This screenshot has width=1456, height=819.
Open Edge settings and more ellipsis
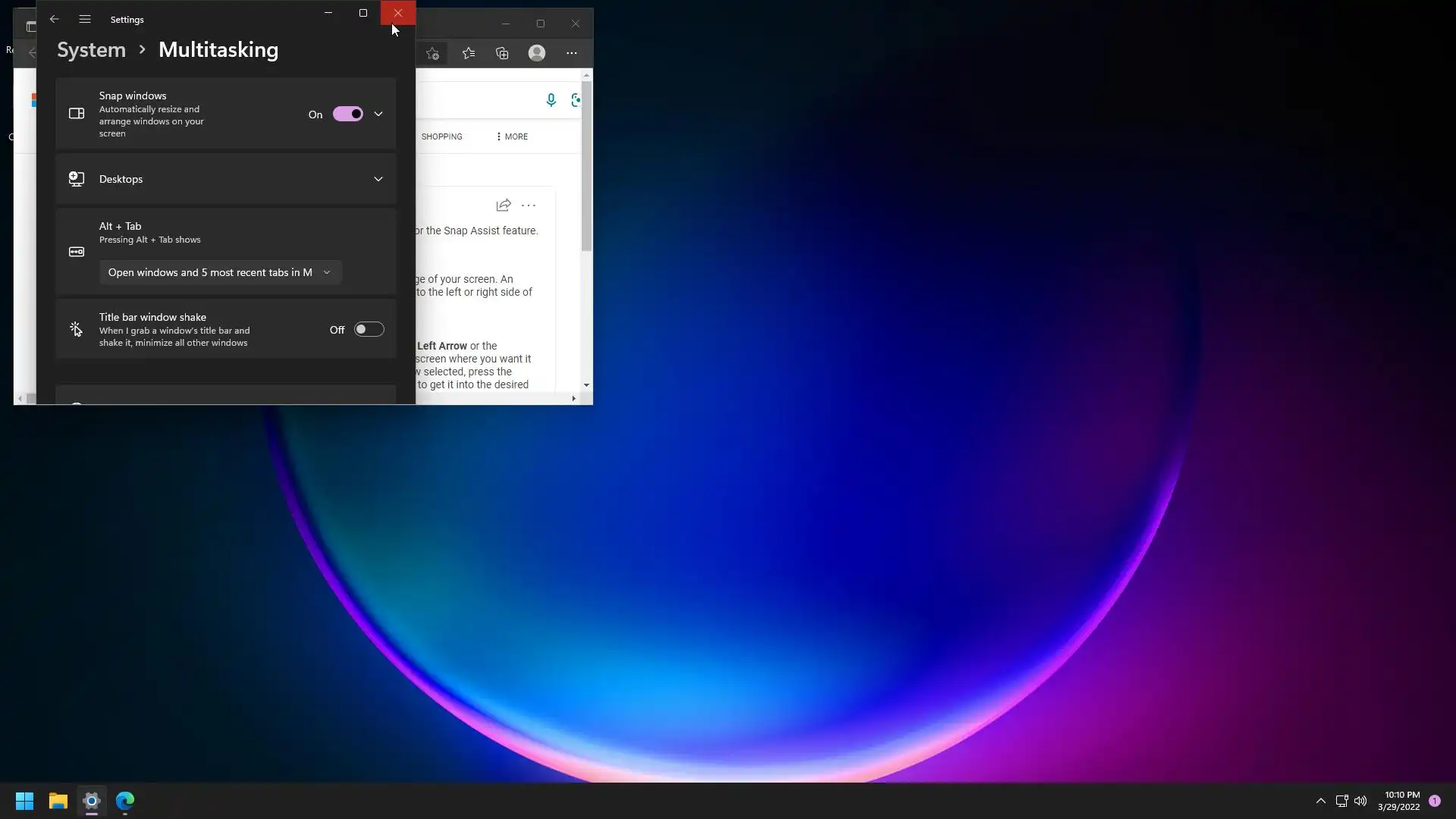point(572,53)
